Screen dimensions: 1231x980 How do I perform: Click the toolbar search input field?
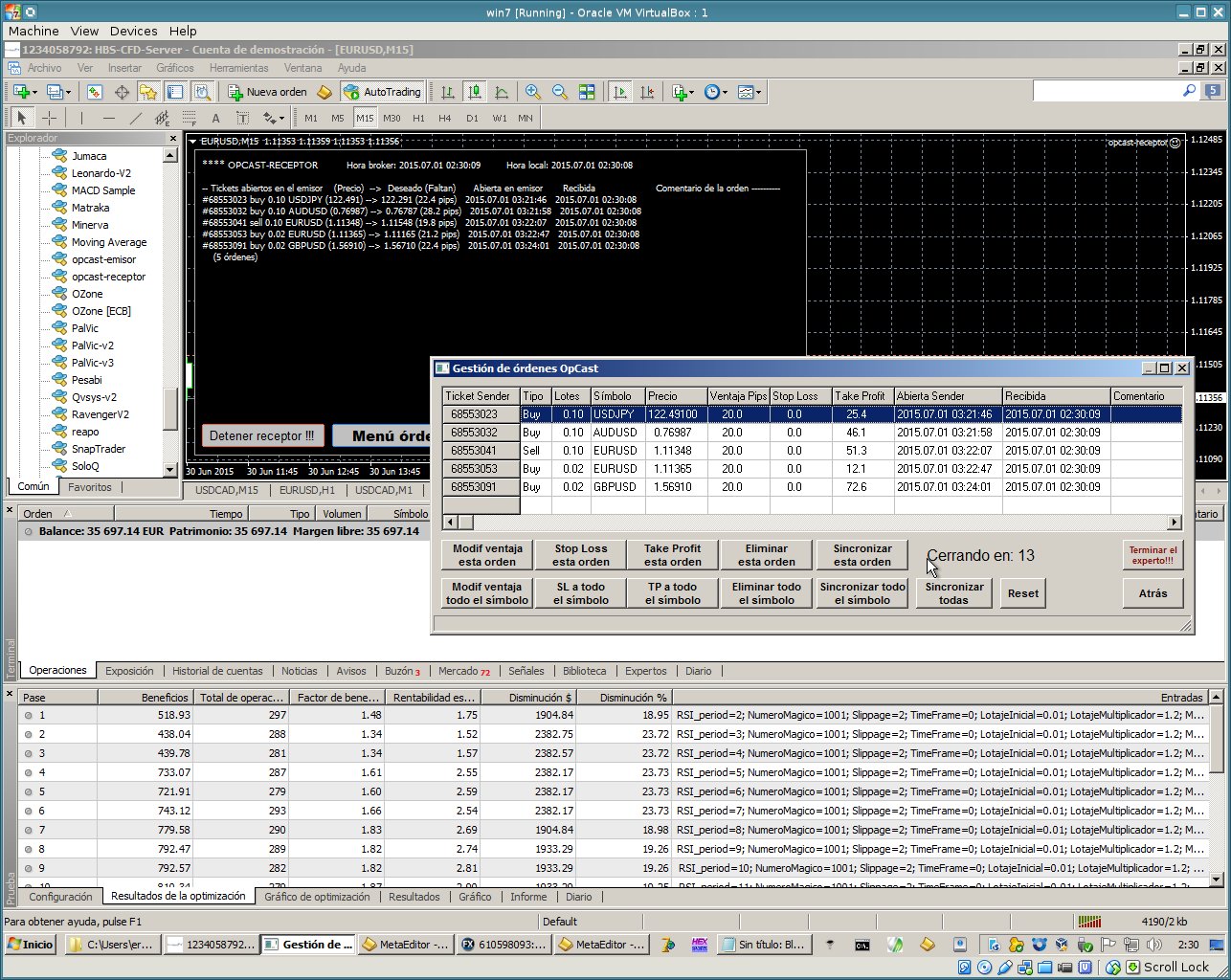coord(1108,91)
